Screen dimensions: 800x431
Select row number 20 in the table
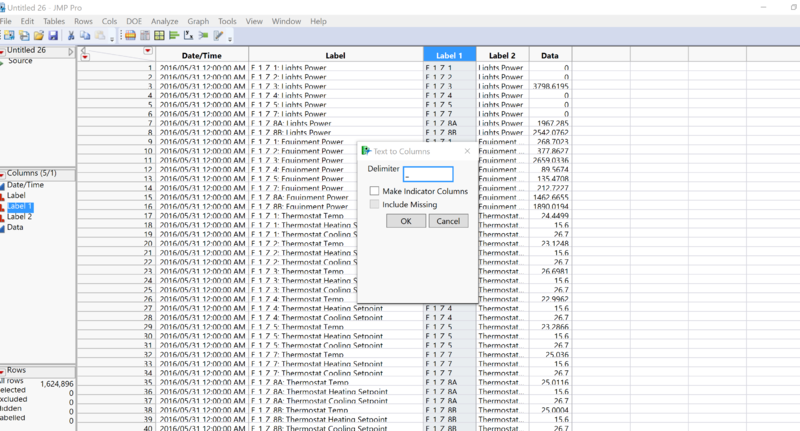[x=148, y=243]
